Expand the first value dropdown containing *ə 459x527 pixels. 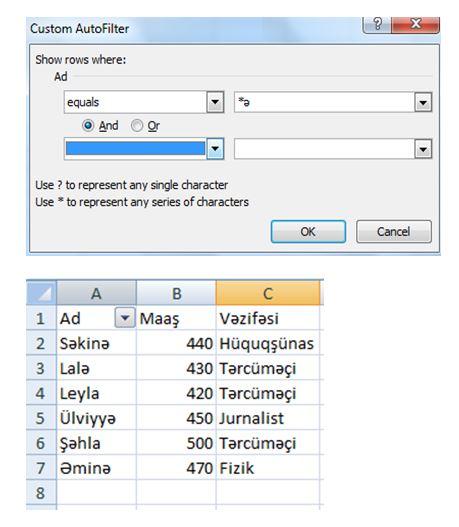[423, 102]
